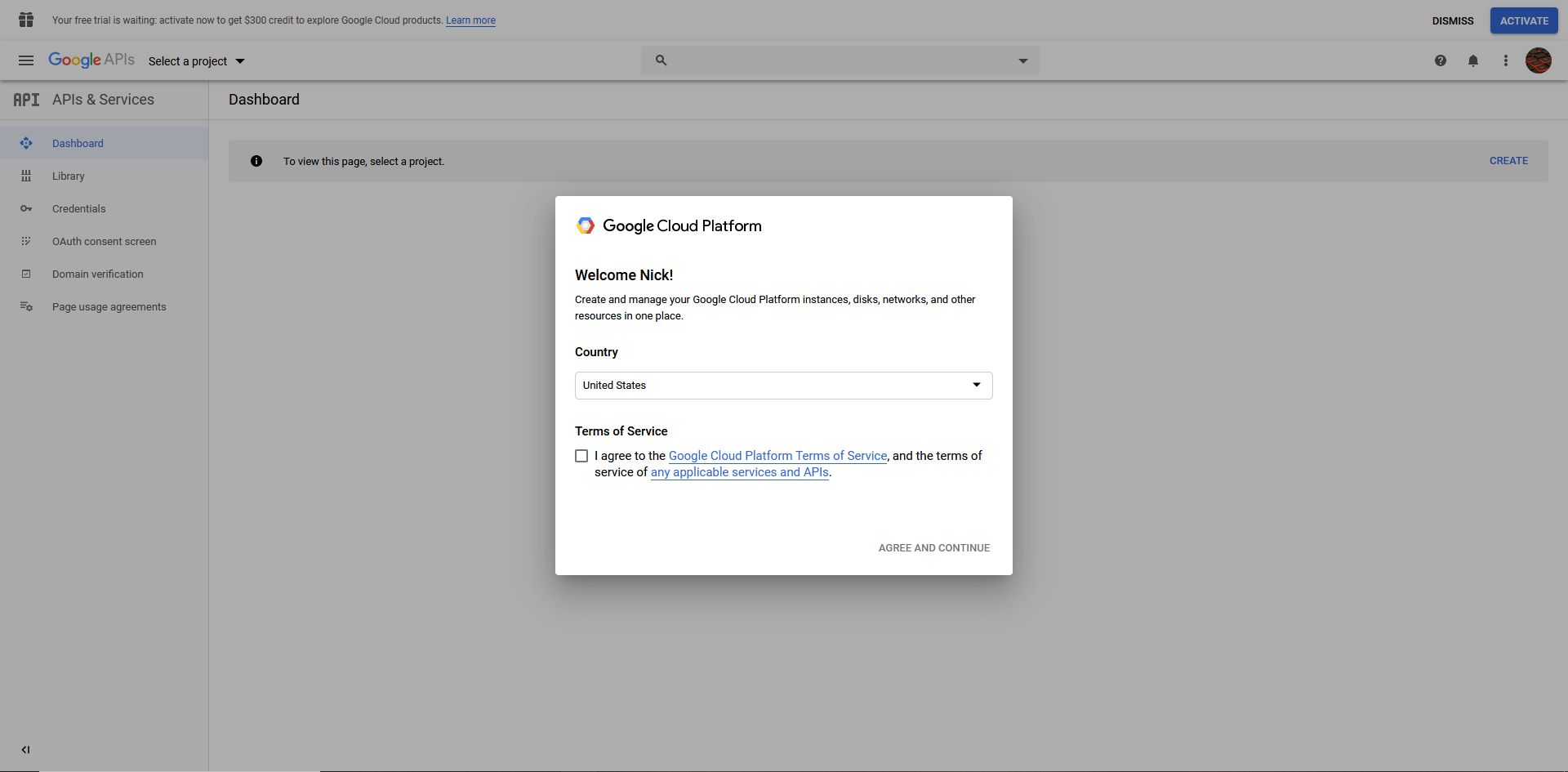Dismiss the free trial banner
The width and height of the screenshot is (1568, 772).
pyautogui.click(x=1453, y=20)
